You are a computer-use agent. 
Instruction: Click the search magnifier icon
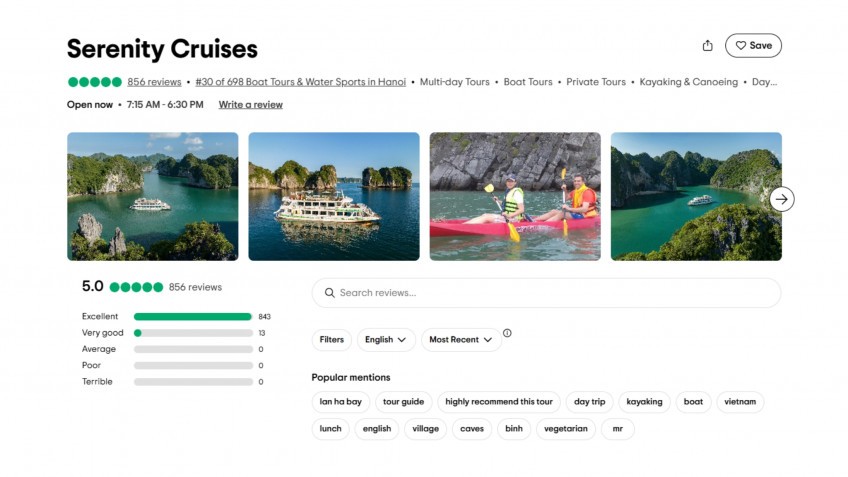click(328, 293)
